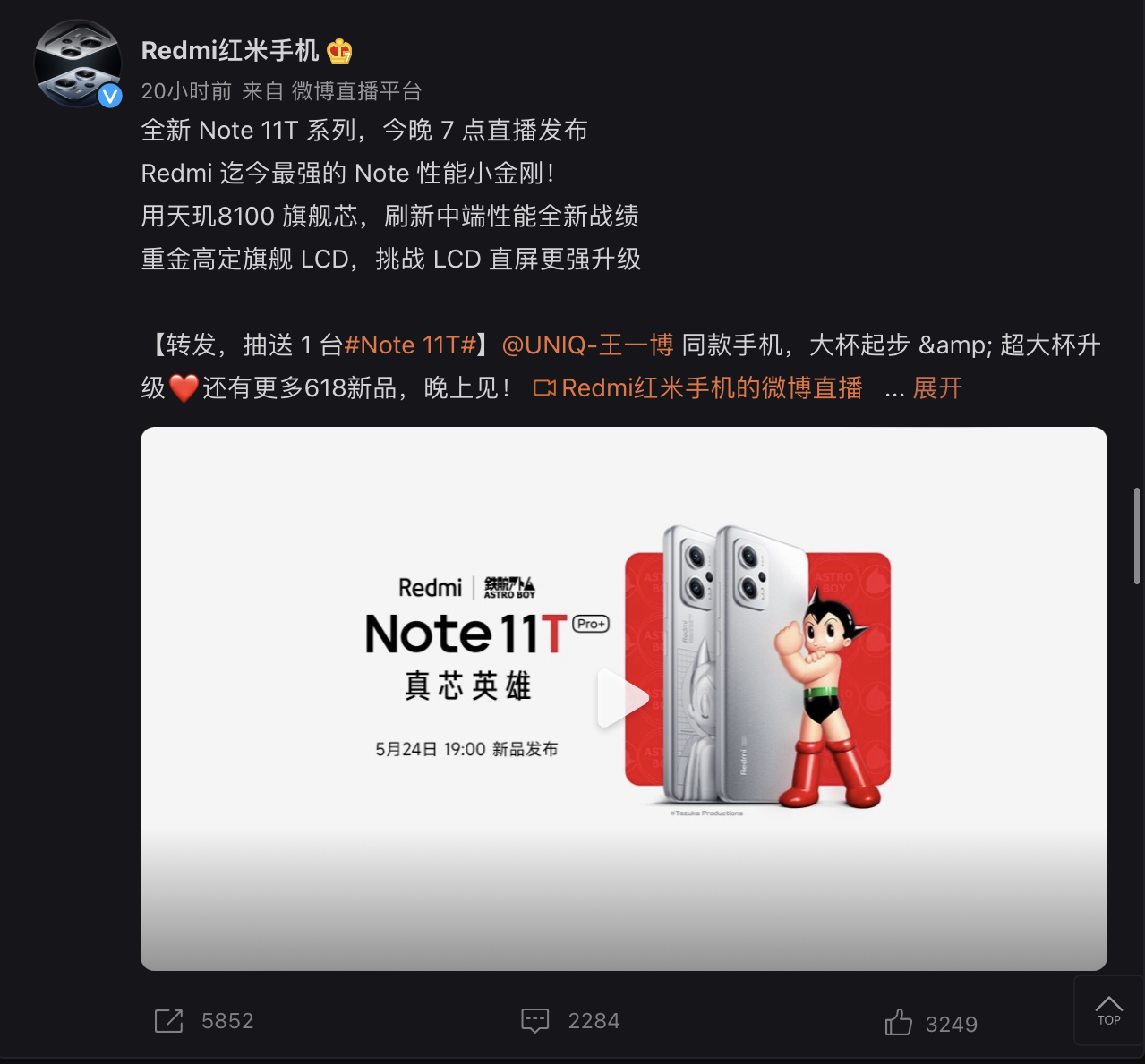Click the gold crown membership badge
The image size is (1145, 1064).
(339, 52)
